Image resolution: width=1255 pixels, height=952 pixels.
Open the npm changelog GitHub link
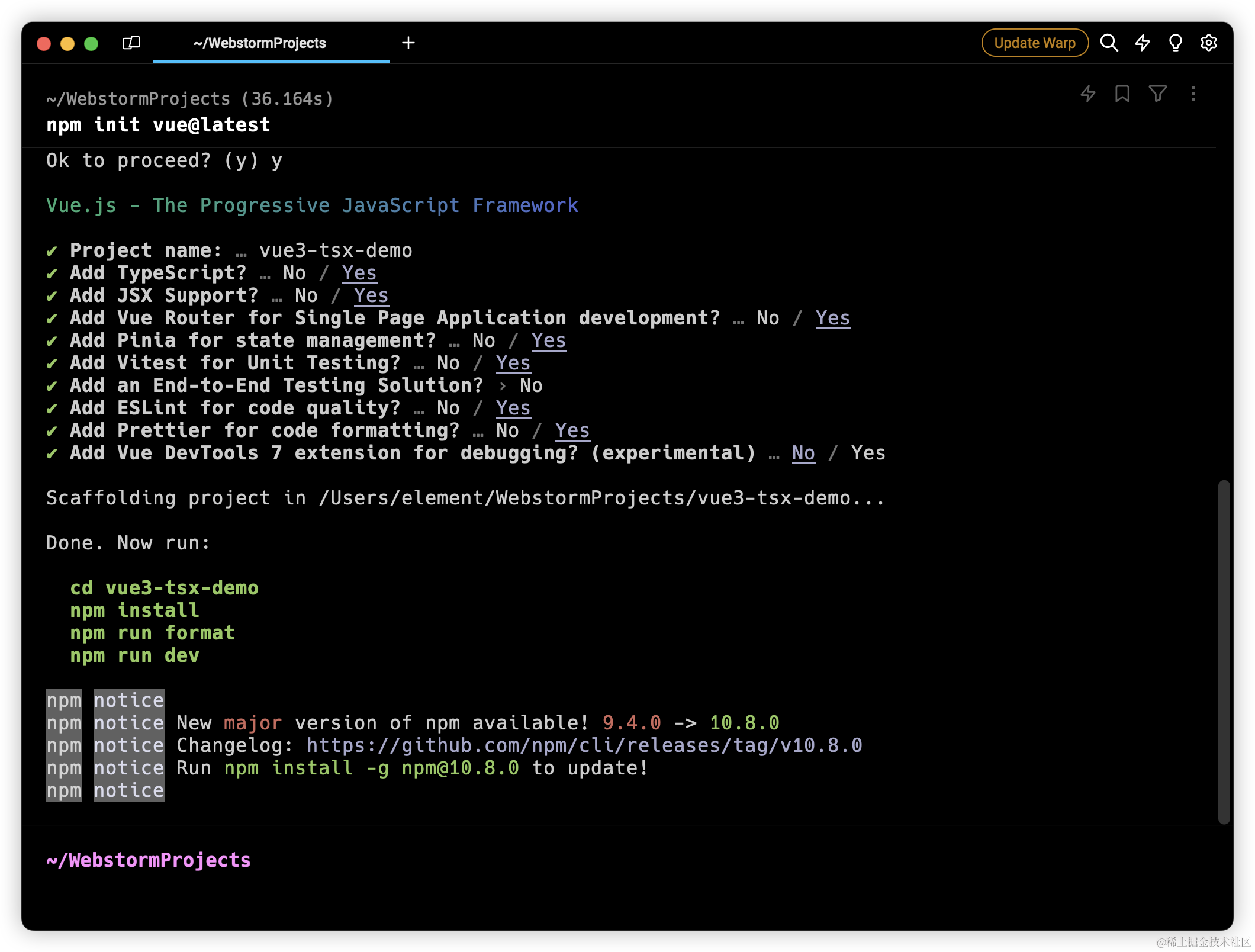[x=584, y=745]
